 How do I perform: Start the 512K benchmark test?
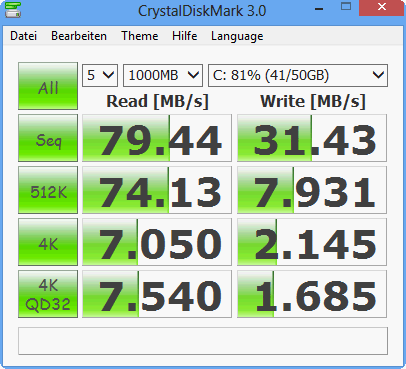[48, 190]
